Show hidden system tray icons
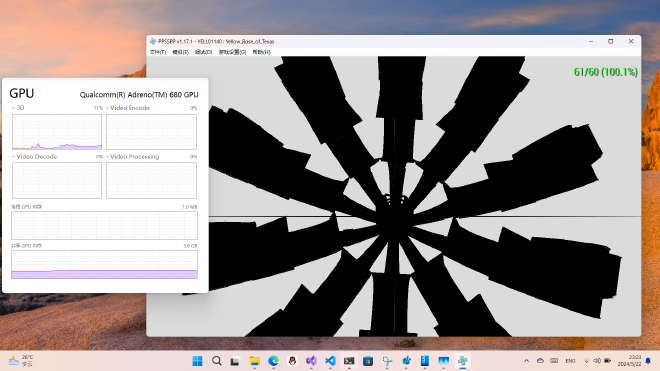 click(x=527, y=361)
